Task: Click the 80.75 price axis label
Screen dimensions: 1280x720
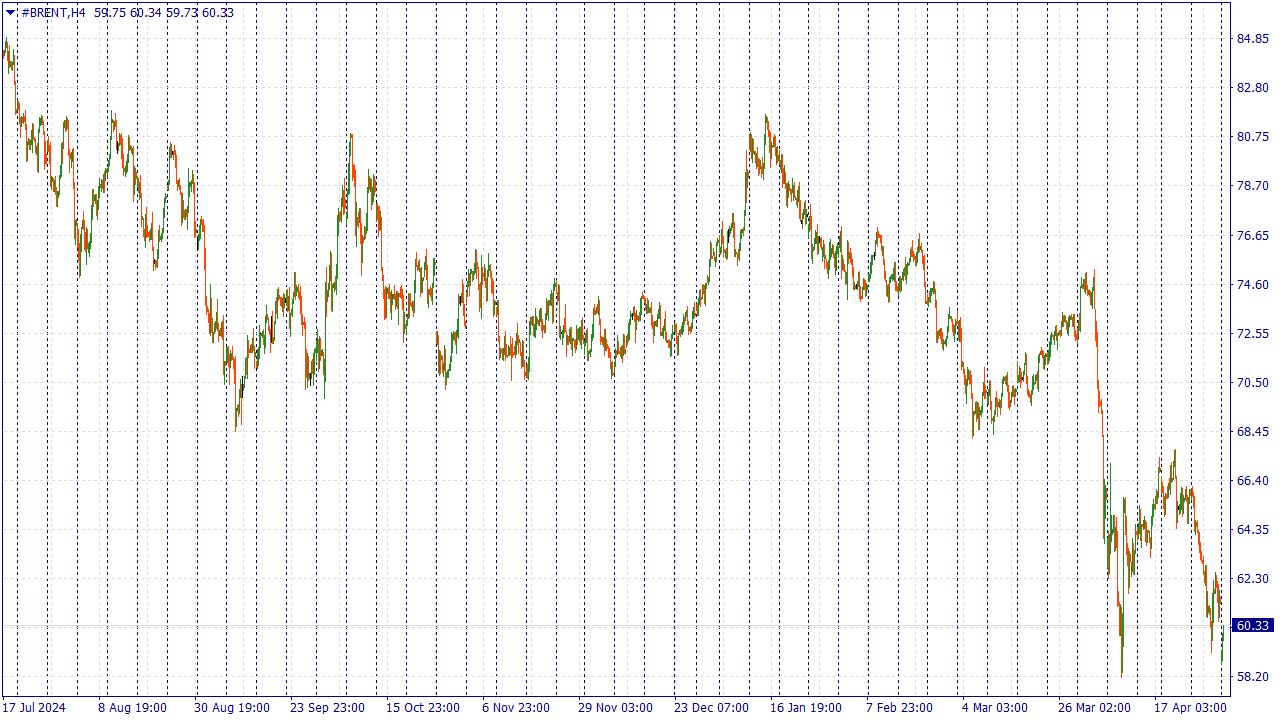Action: click(1253, 137)
